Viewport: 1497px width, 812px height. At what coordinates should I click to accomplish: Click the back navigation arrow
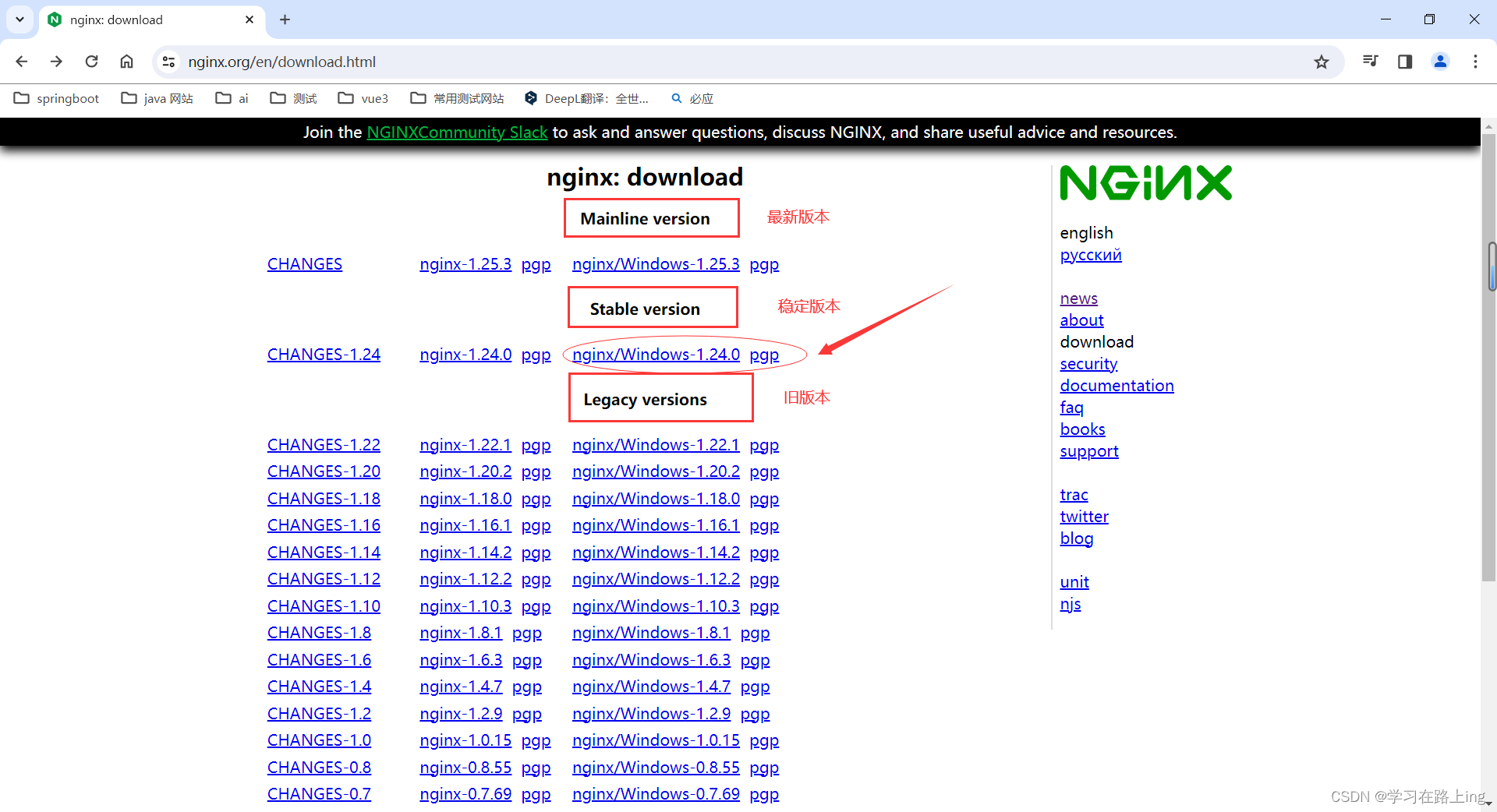click(21, 62)
